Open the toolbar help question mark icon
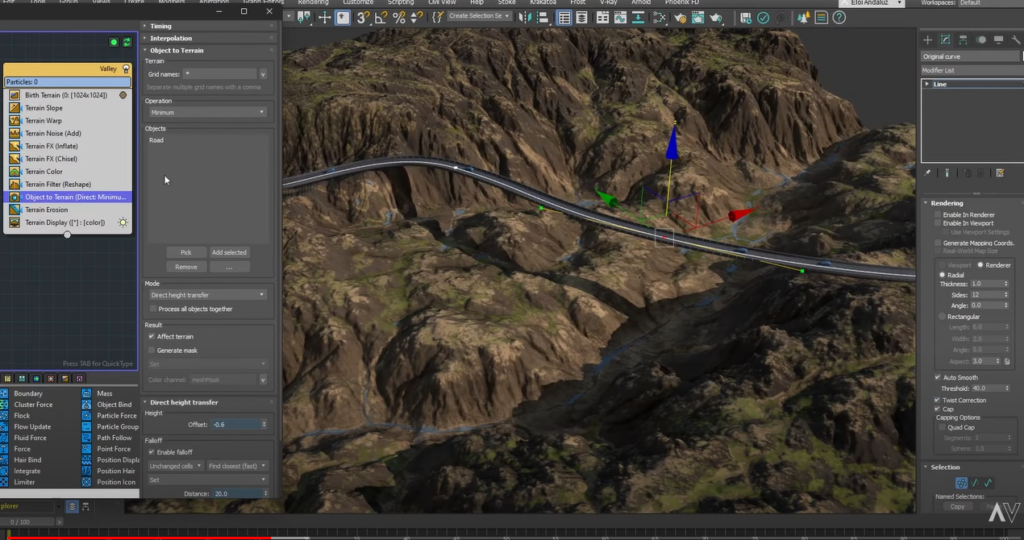 [839, 18]
